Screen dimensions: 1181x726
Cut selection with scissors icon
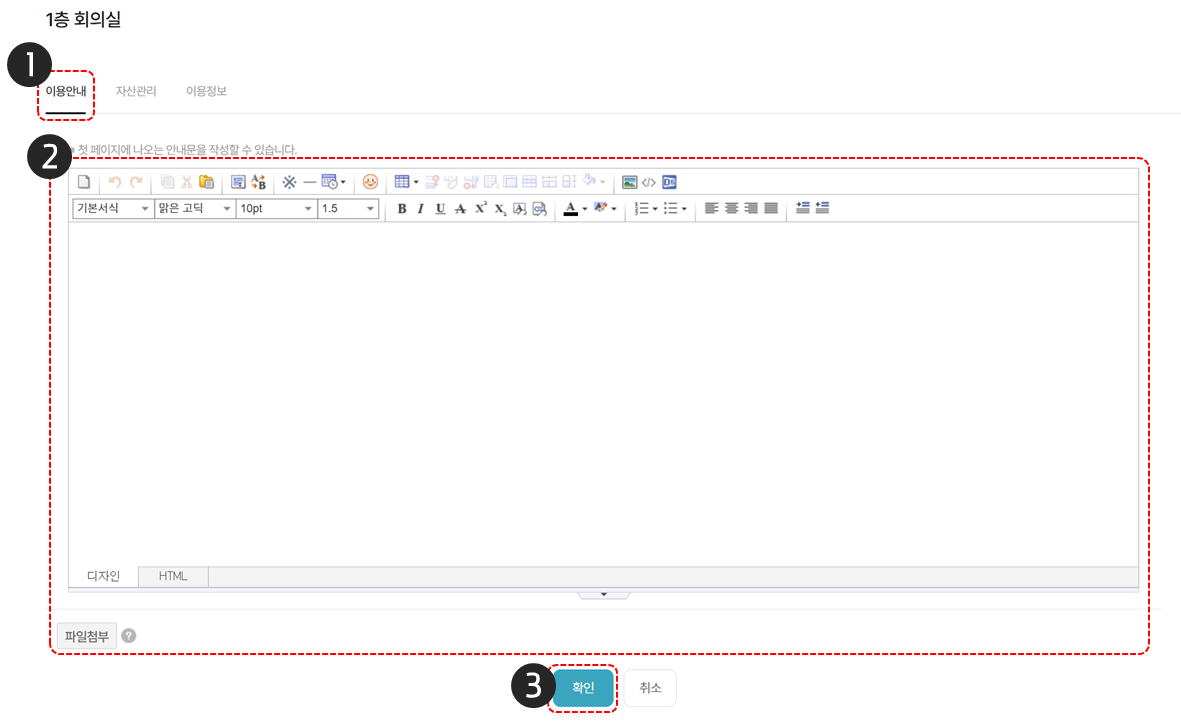click(186, 182)
